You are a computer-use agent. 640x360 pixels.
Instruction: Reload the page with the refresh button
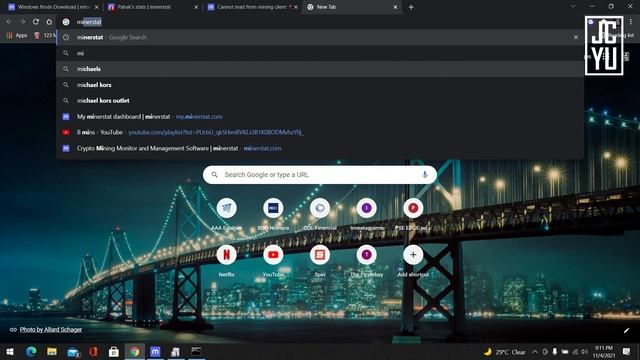click(36, 22)
